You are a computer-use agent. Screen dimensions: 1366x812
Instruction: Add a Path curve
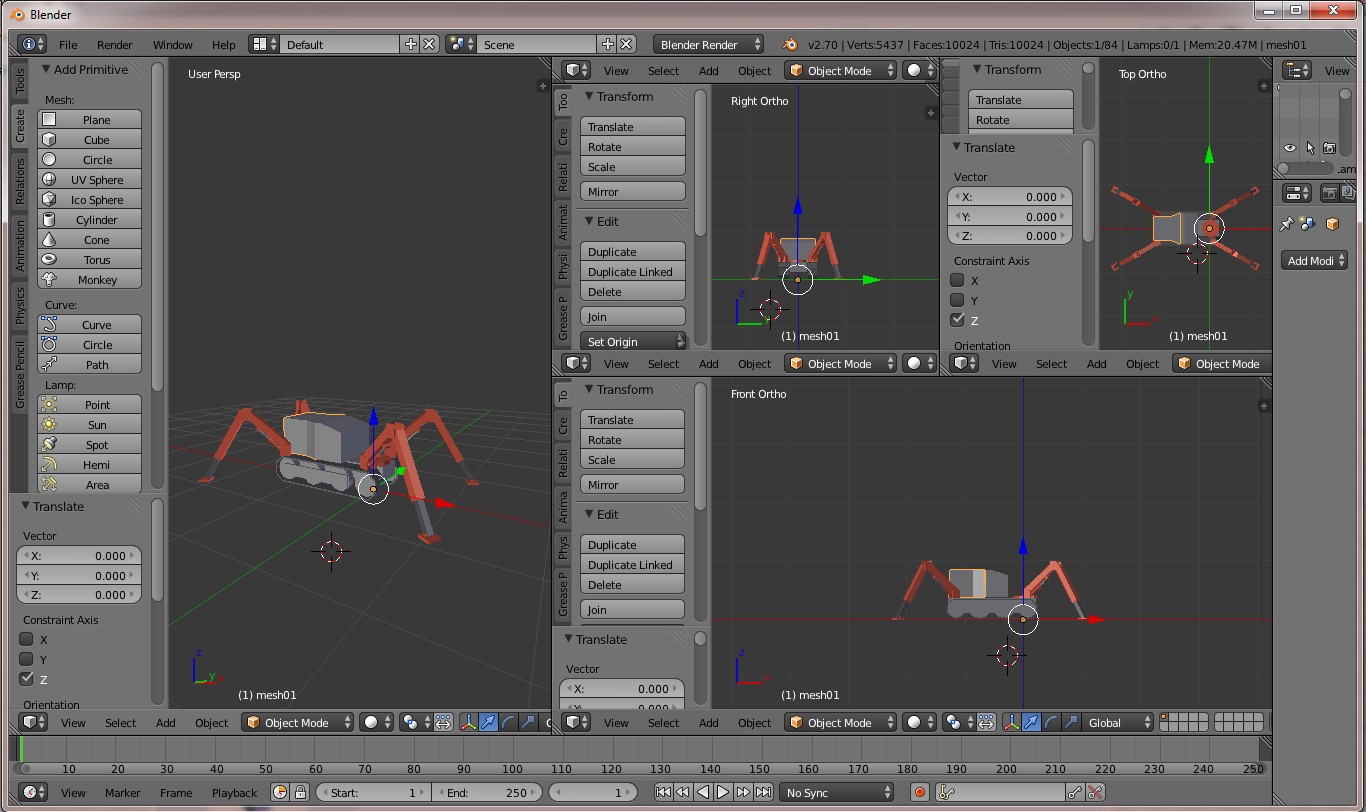click(x=90, y=365)
